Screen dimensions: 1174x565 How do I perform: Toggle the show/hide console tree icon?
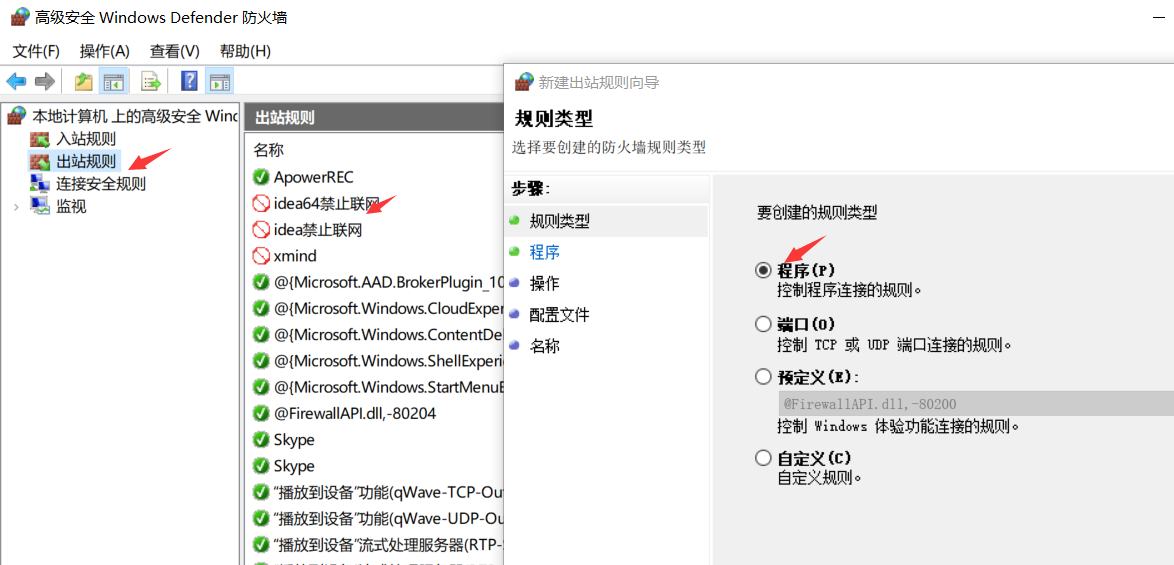click(113, 82)
